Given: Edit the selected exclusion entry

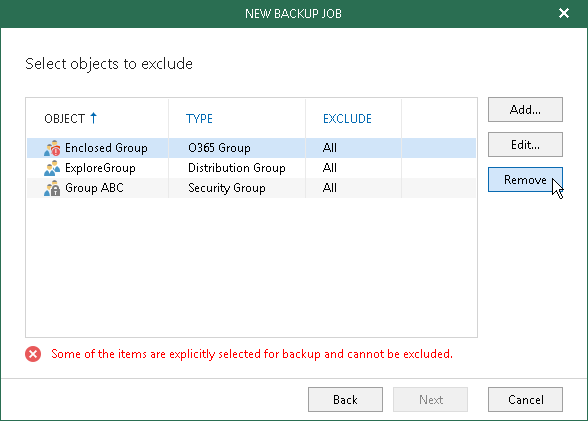Looking at the screenshot, I should point(525,144).
